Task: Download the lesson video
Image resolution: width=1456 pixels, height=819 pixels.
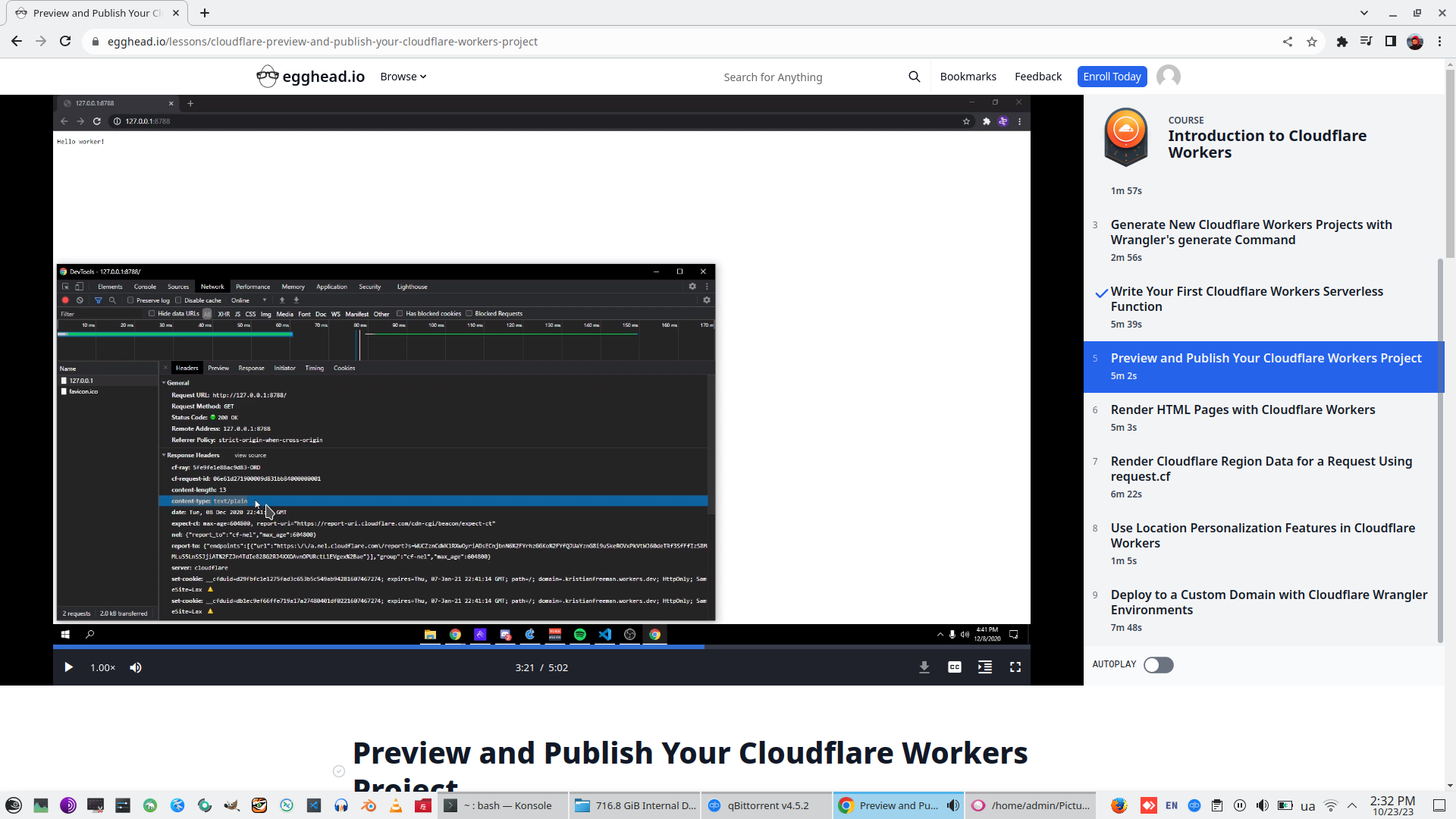Action: 924,667
